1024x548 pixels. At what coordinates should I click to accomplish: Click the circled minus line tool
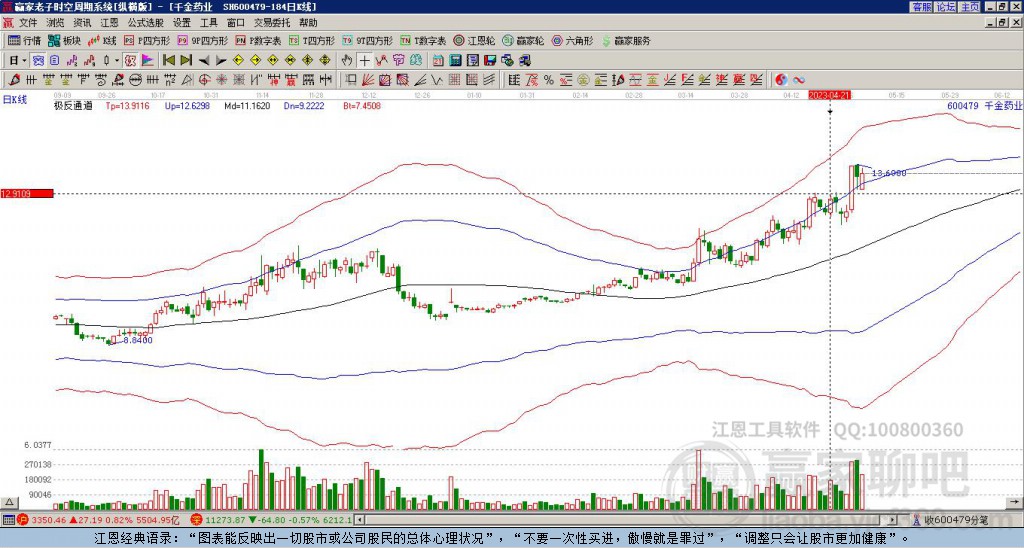coord(135,80)
